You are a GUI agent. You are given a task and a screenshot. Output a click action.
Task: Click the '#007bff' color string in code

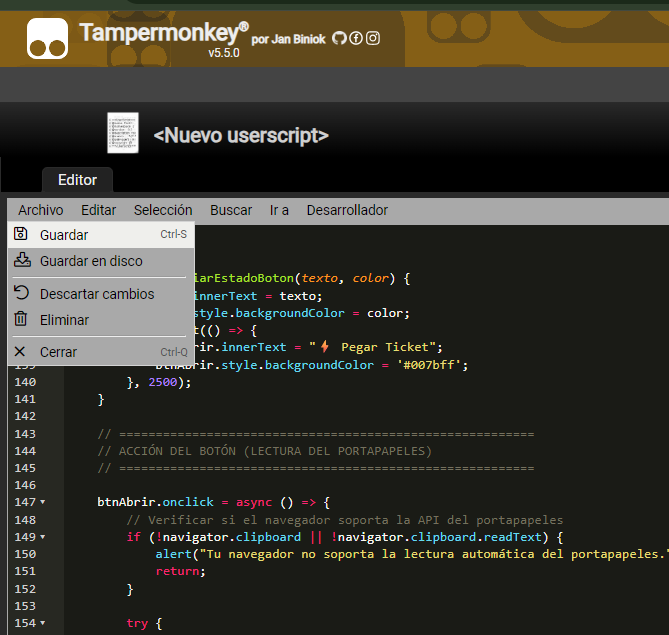[x=429, y=365]
